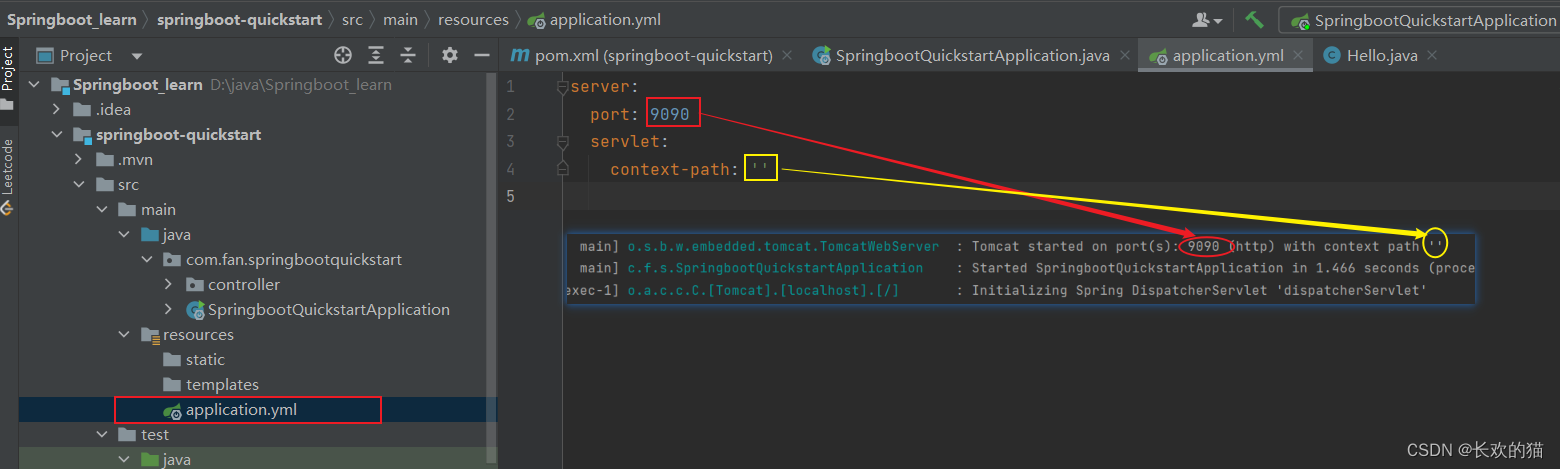
Task: Select the test folder in the tree
Action: point(155,435)
